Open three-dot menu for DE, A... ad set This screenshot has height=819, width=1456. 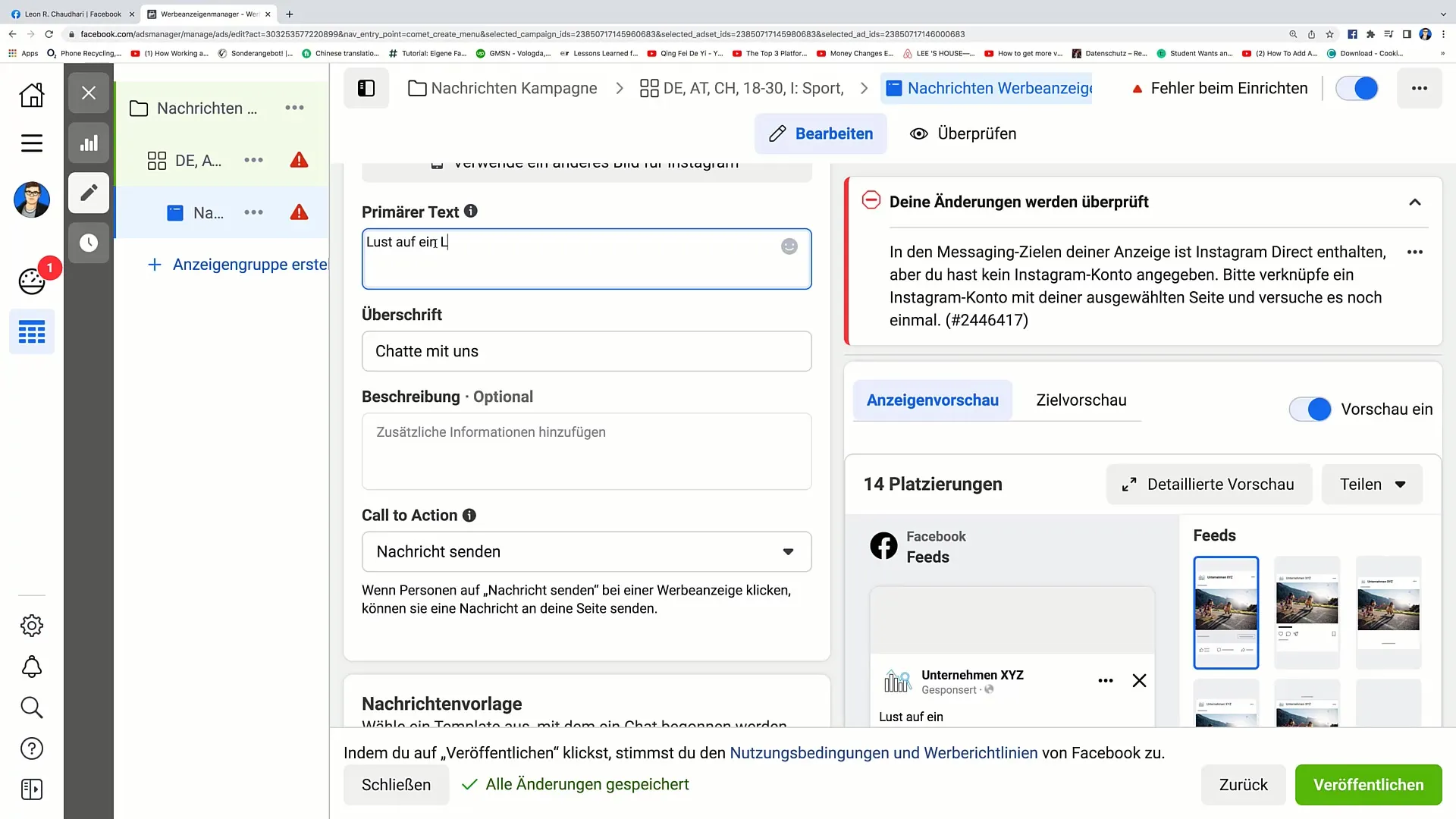click(253, 160)
